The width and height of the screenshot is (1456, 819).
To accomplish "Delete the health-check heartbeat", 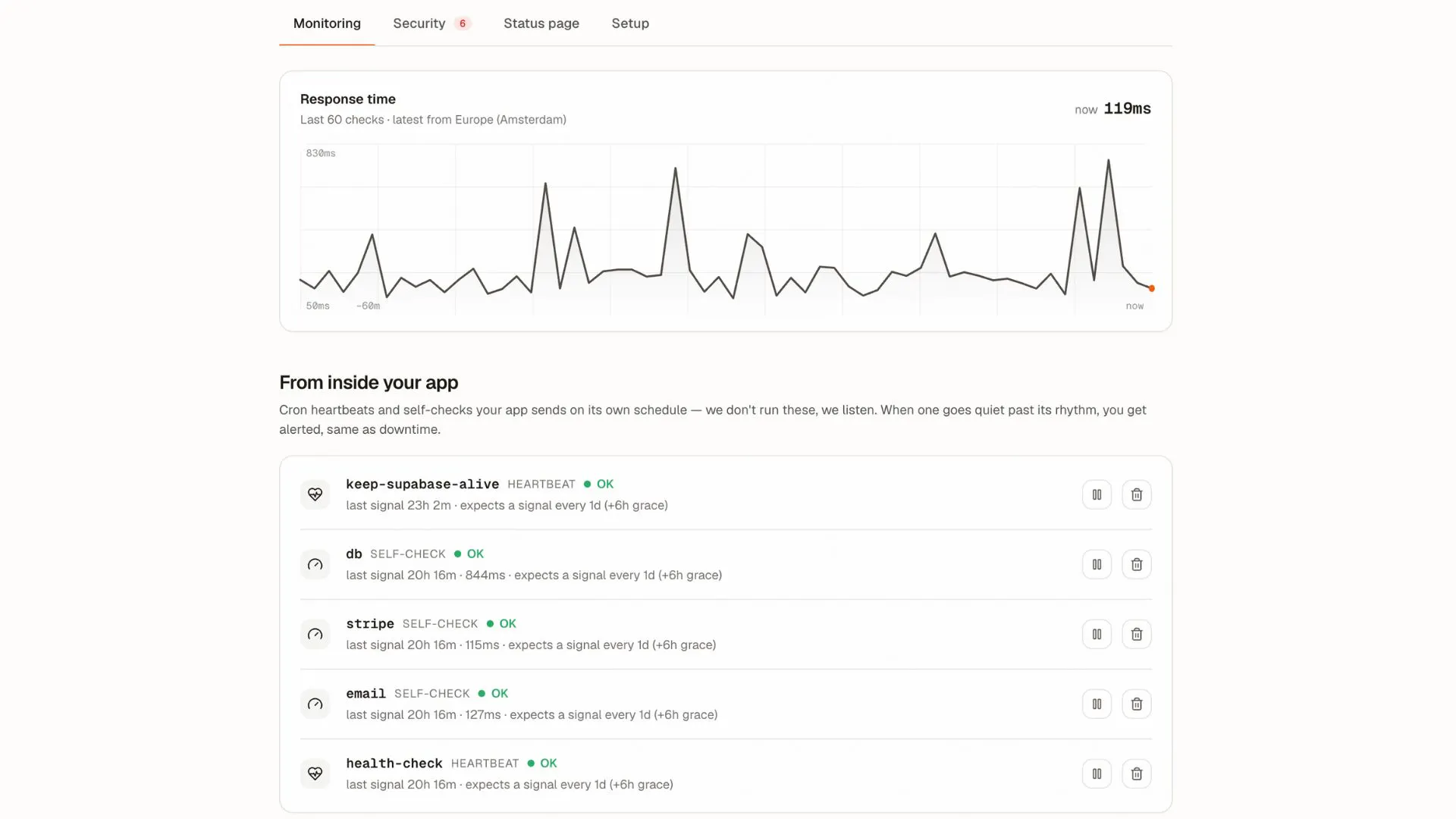I will pyautogui.click(x=1136, y=773).
